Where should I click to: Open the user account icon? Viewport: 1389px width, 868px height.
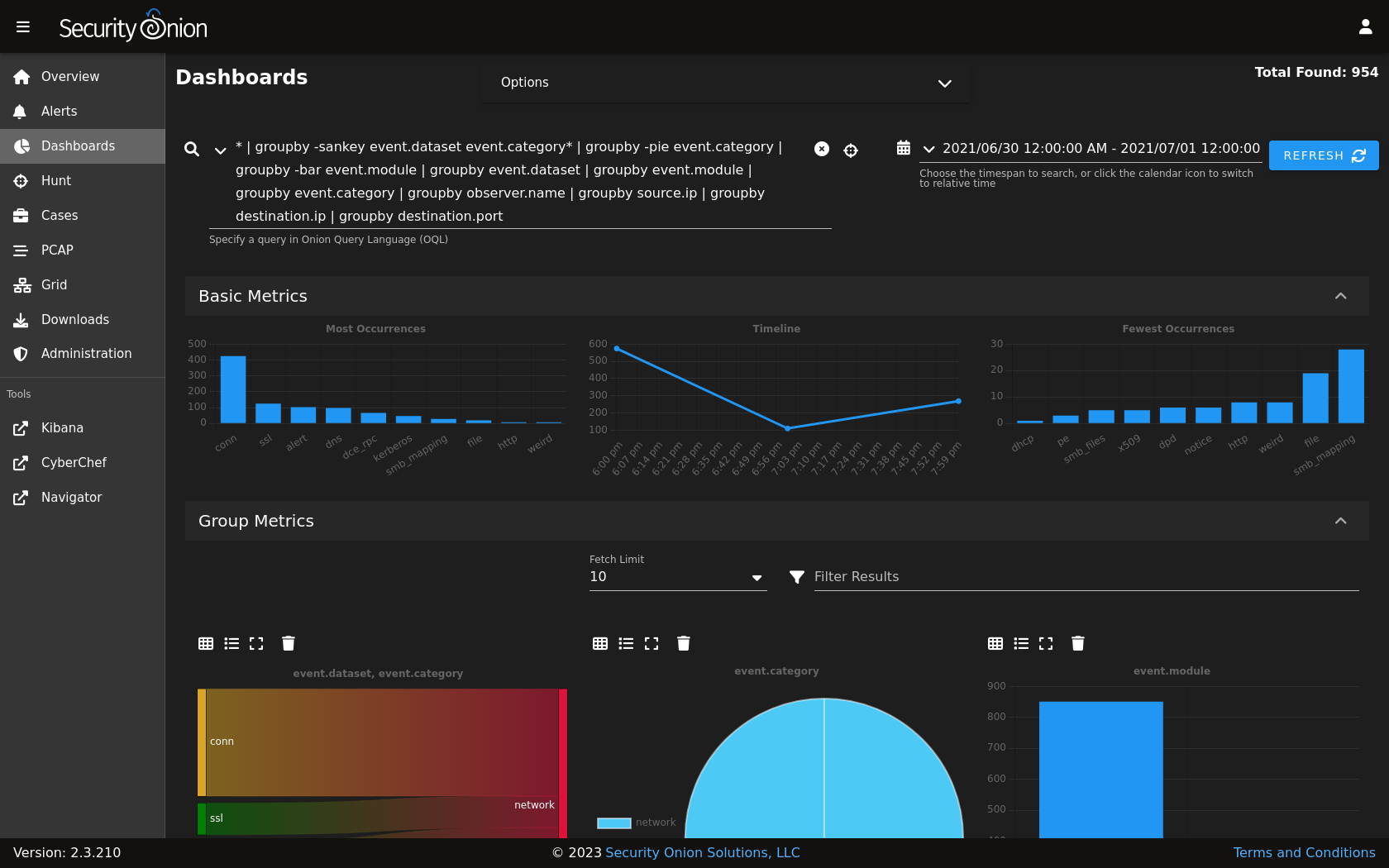tap(1365, 27)
